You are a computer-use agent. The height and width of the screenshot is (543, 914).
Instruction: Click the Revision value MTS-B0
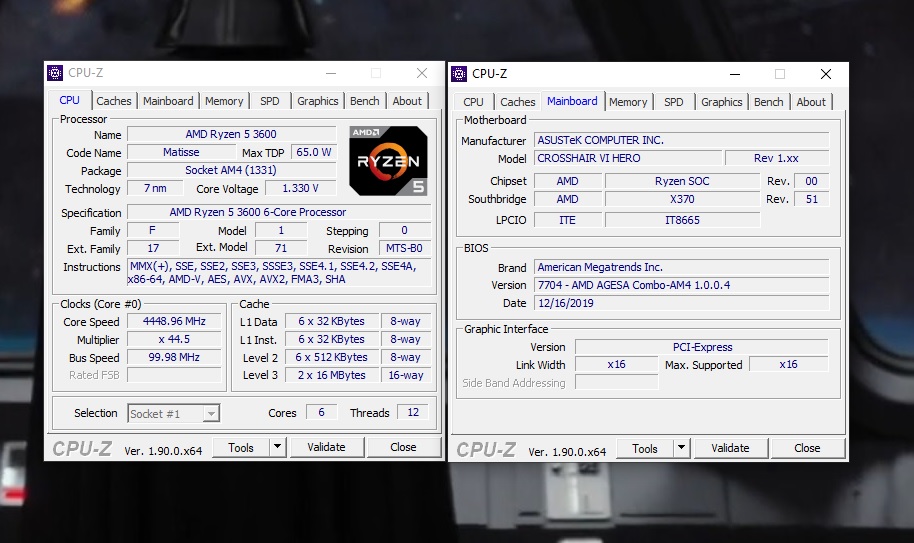(405, 248)
